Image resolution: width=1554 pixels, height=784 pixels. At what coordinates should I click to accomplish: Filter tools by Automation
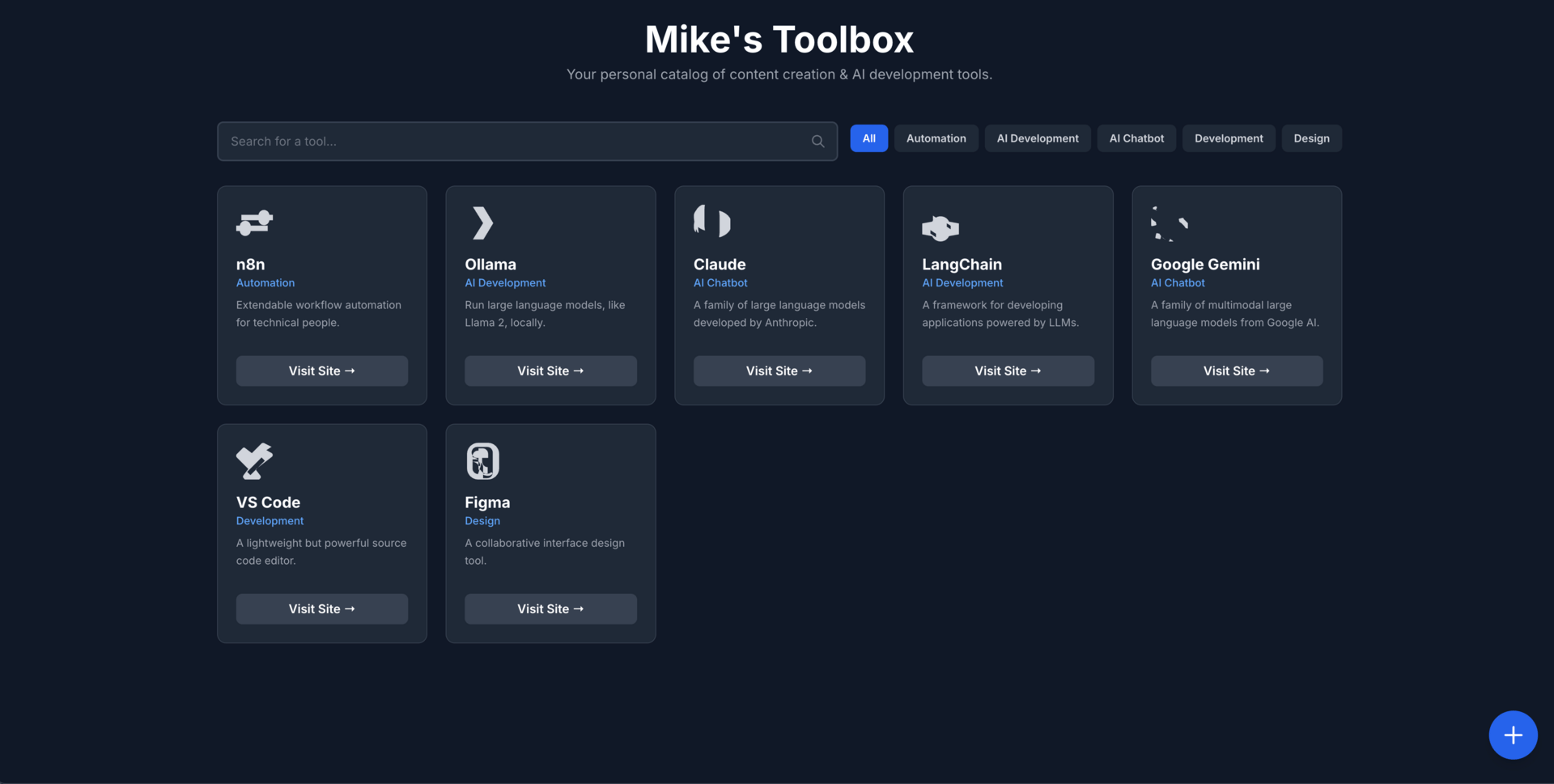(936, 138)
